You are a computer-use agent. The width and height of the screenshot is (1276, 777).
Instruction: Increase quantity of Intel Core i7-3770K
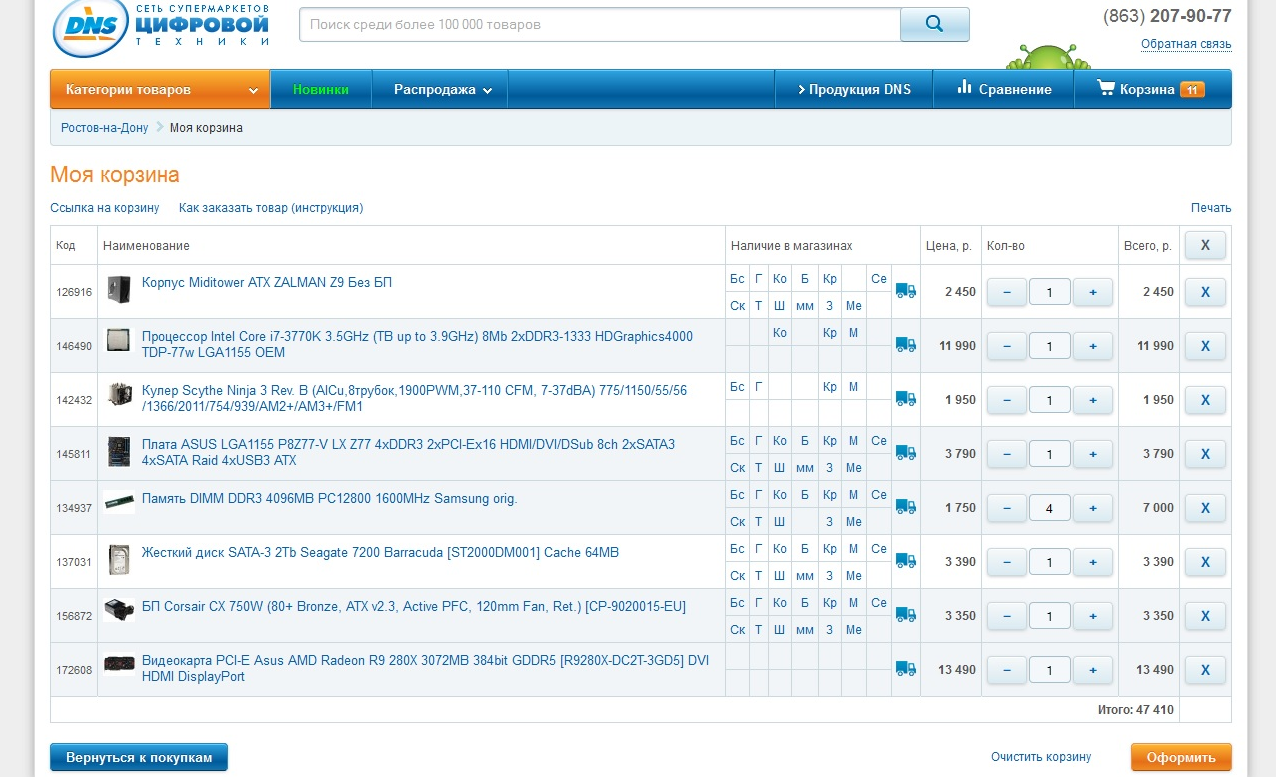click(x=1093, y=346)
